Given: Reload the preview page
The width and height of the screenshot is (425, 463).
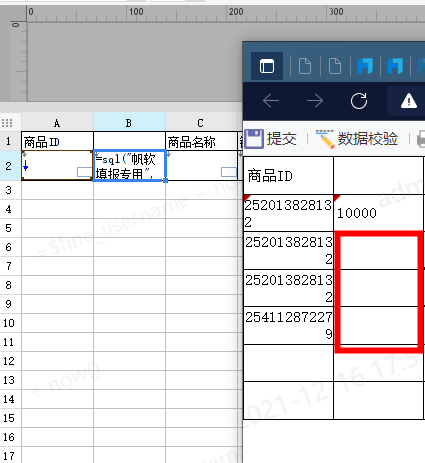Looking at the screenshot, I should click(359, 101).
